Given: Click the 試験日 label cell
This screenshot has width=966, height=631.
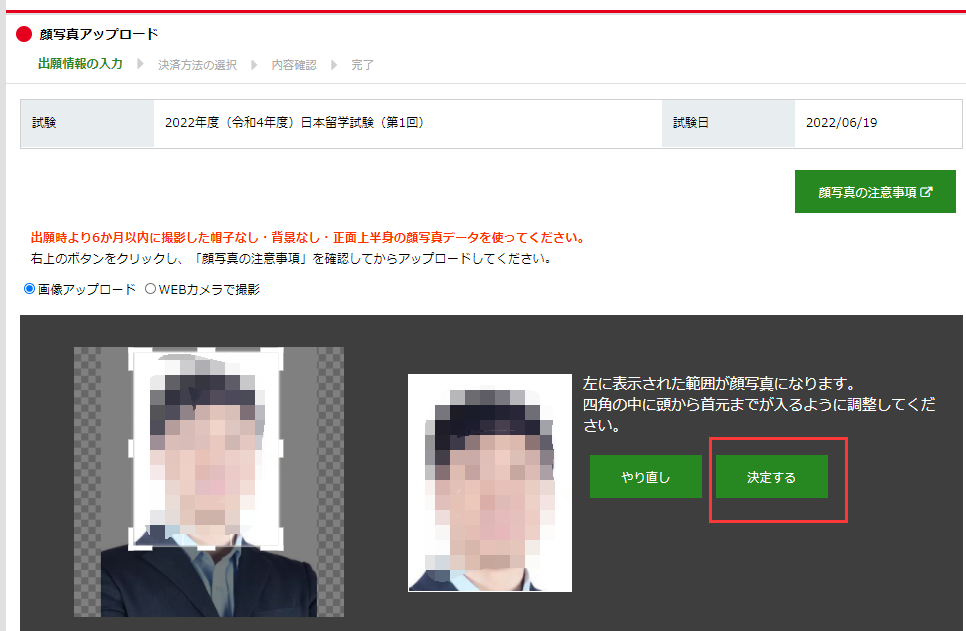Looking at the screenshot, I should click(728, 123).
